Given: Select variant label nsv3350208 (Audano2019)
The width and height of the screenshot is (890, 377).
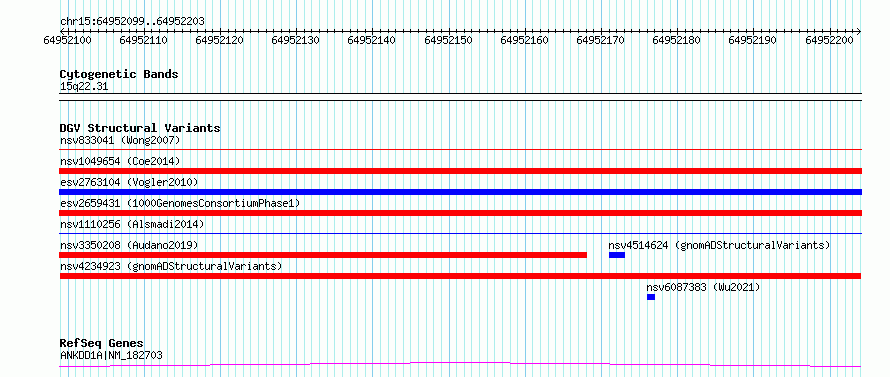Looking at the screenshot, I should pyautogui.click(x=129, y=245).
